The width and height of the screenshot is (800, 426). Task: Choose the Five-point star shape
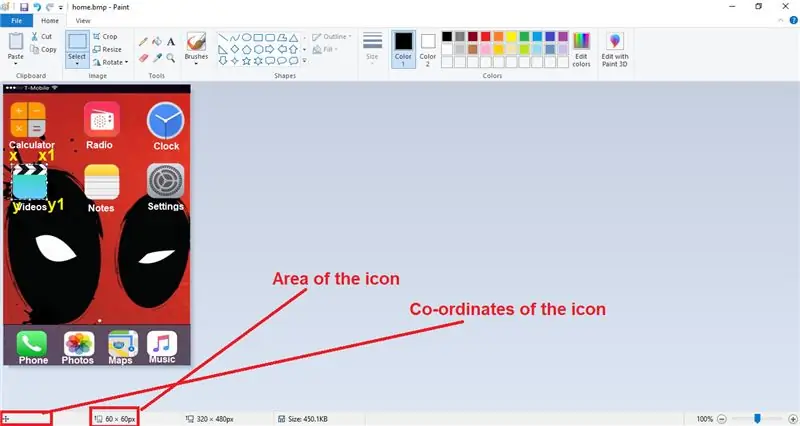[x=246, y=61]
